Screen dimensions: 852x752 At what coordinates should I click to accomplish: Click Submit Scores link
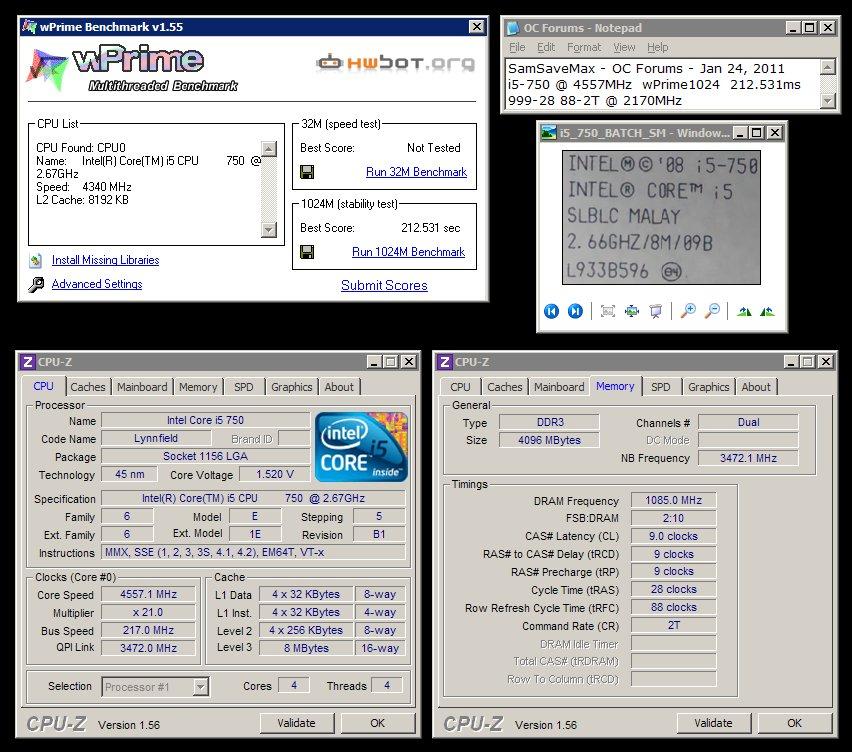[384, 286]
